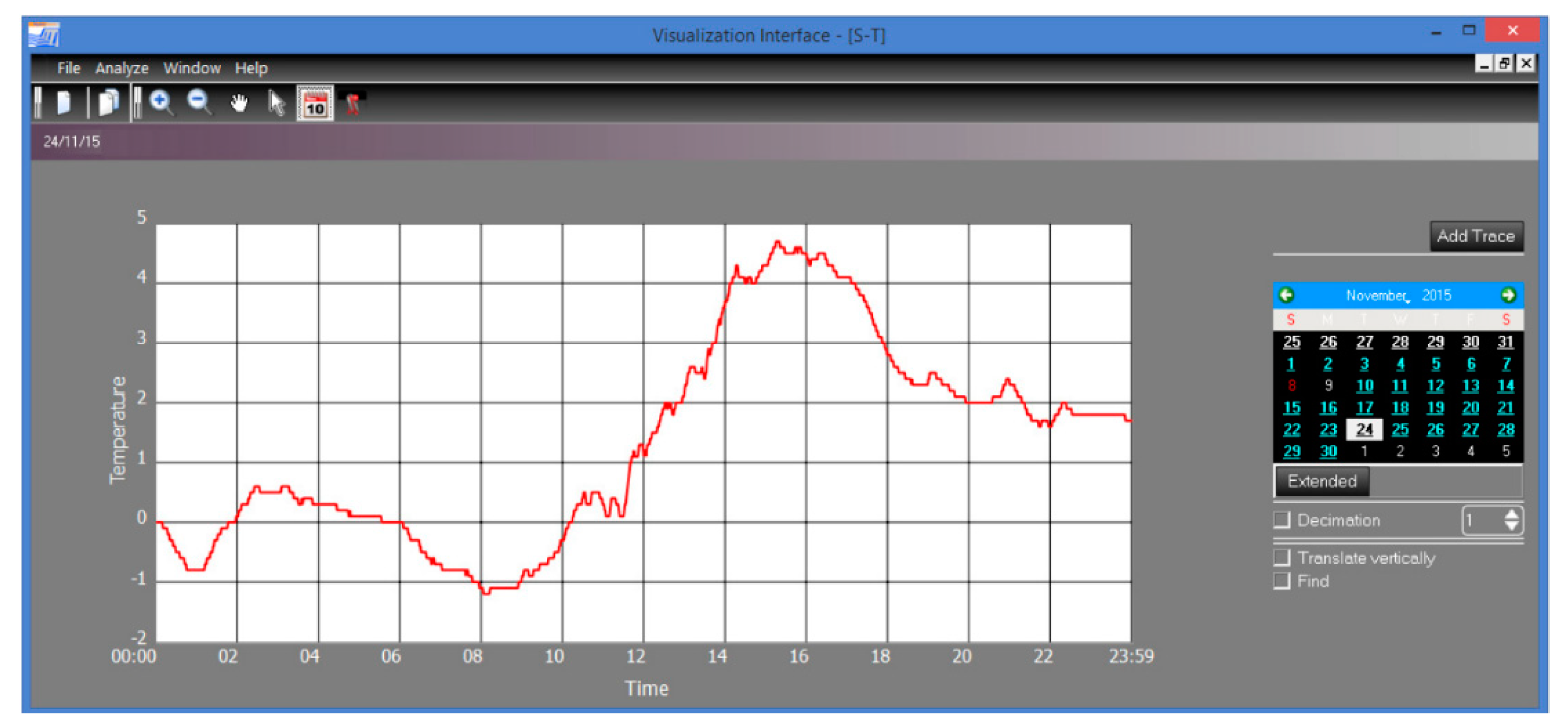Activate the hand pan tool
Image resolution: width=1568 pixels, height=727 pixels.
(x=239, y=102)
